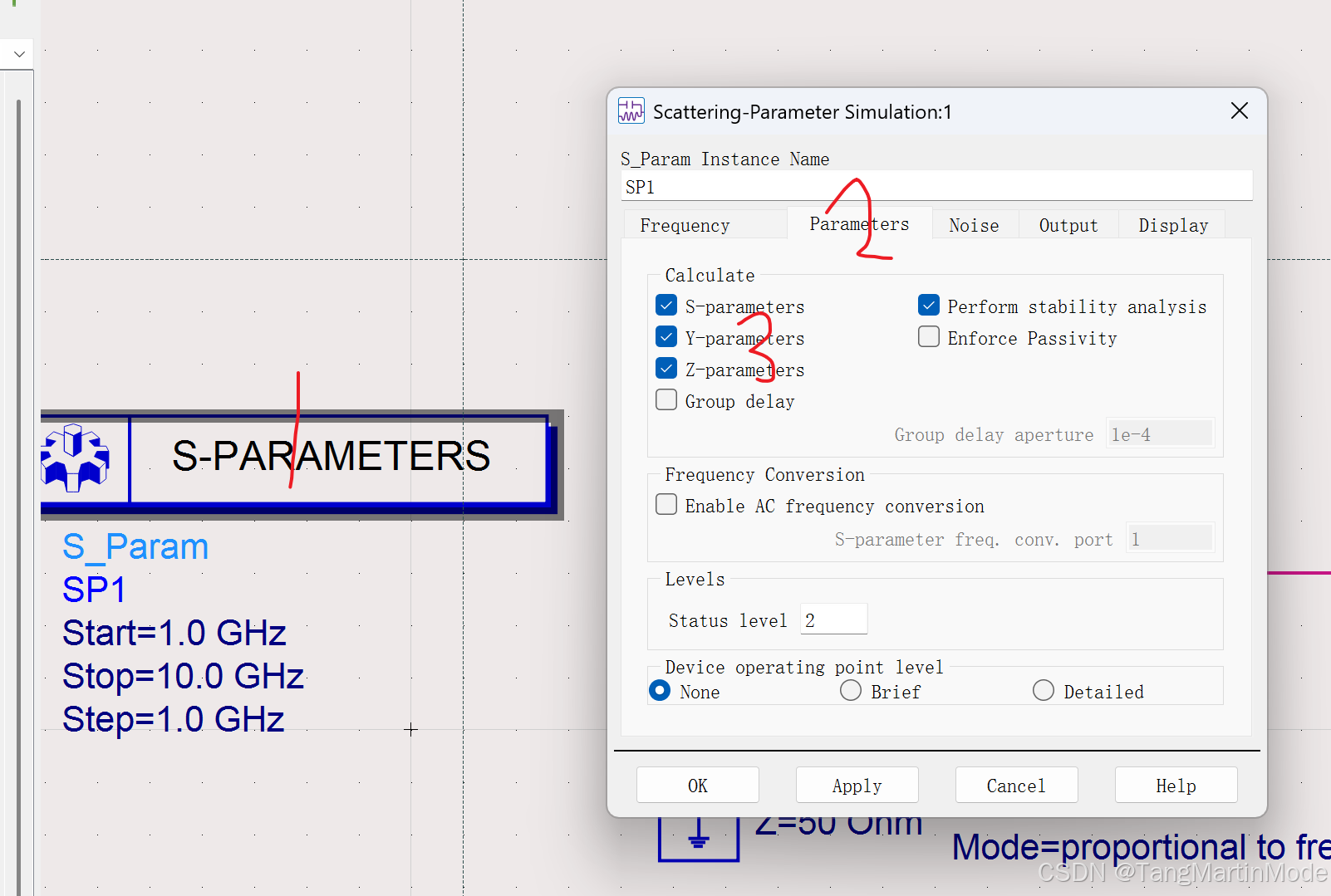Switch to the Noise tab
Image resolution: width=1331 pixels, height=896 pixels.
(975, 225)
